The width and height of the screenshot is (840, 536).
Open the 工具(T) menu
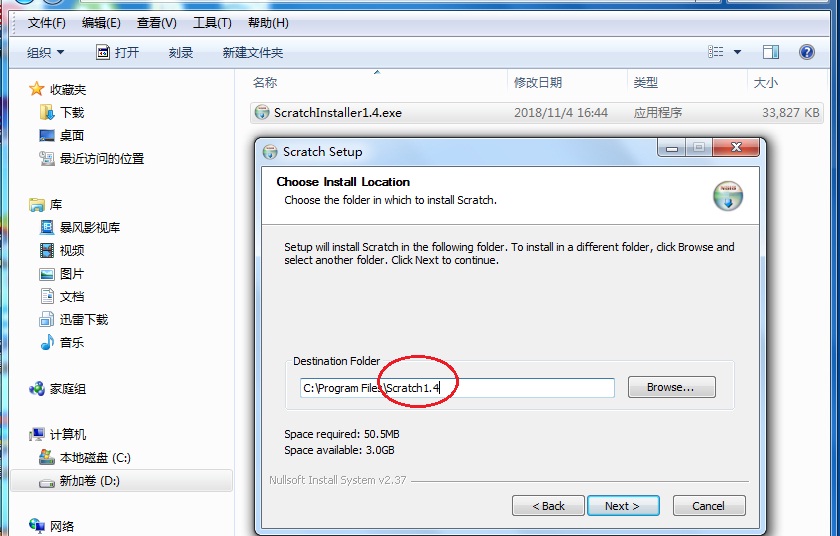[x=212, y=23]
